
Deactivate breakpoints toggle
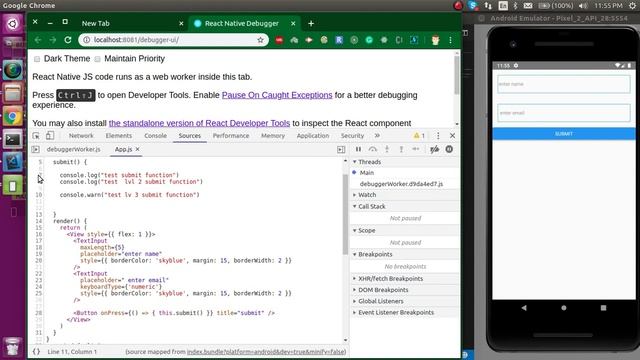[x=435, y=149]
